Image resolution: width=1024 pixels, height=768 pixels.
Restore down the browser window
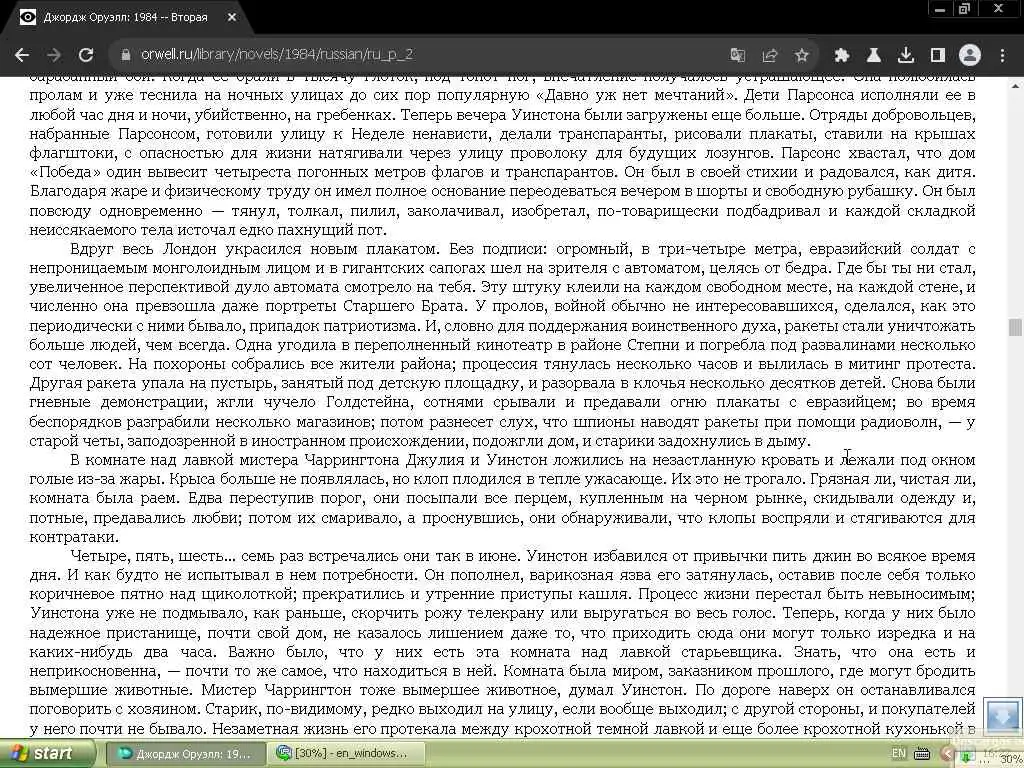pyautogui.click(x=964, y=9)
